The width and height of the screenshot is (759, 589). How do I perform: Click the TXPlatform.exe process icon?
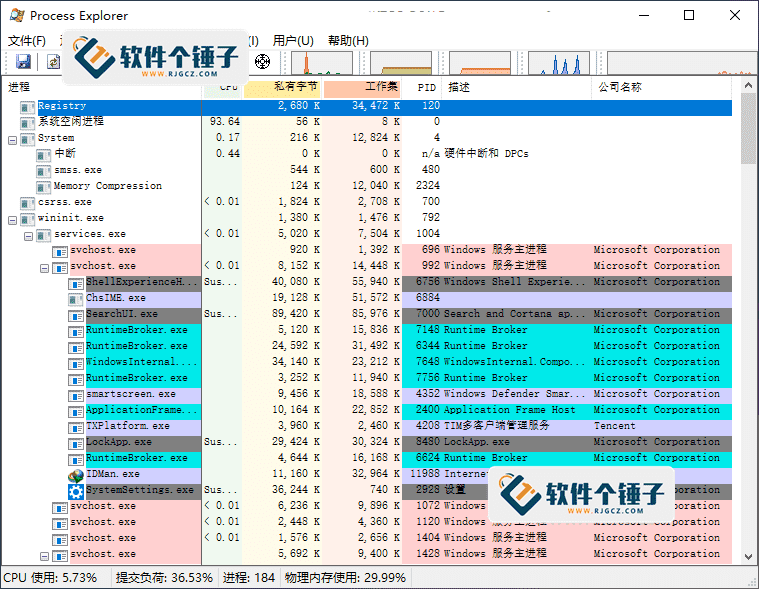pos(76,427)
